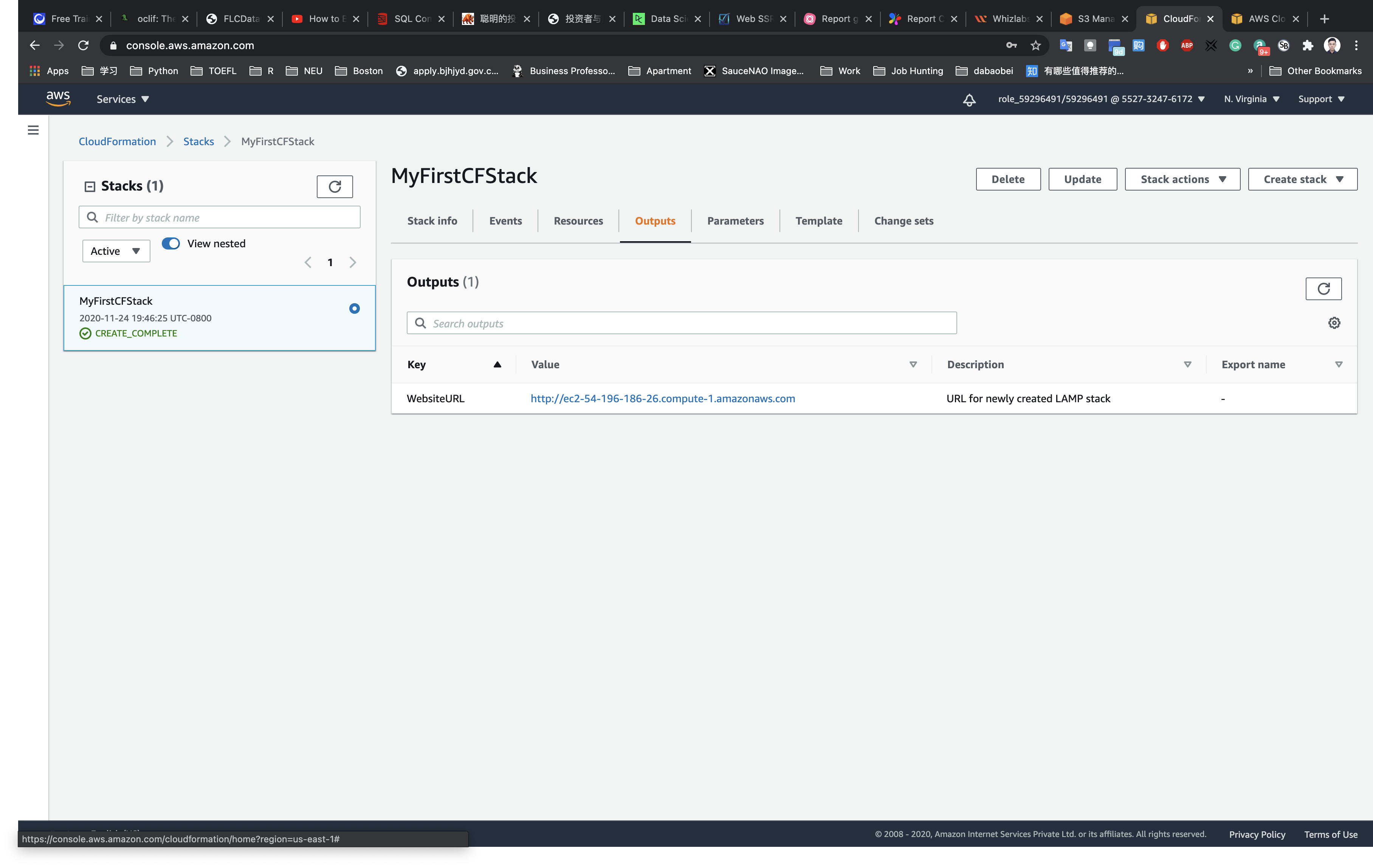Image resolution: width=1373 pixels, height=868 pixels.
Task: Expand the Stack actions dropdown
Action: pyautogui.click(x=1182, y=179)
